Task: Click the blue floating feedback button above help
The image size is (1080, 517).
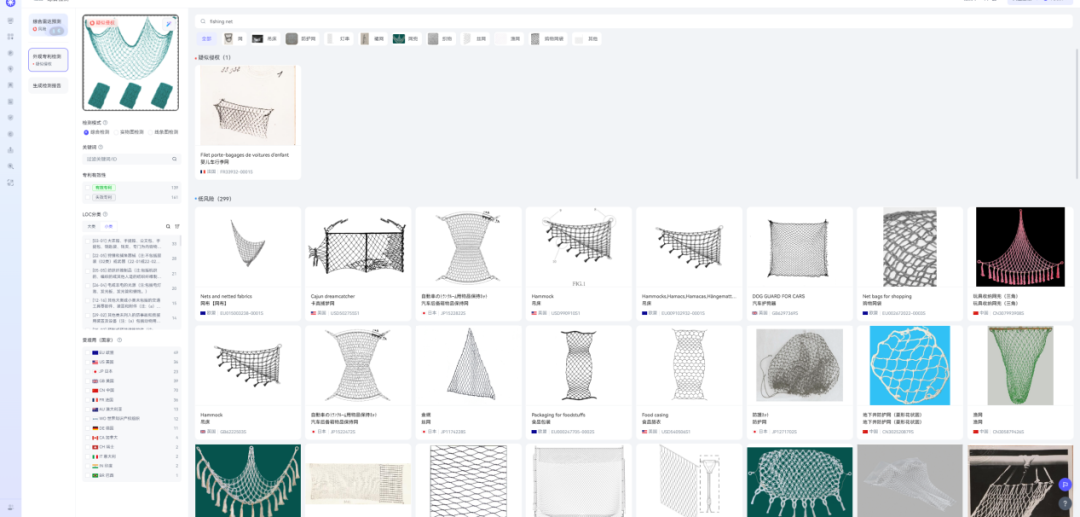Action: pyautogui.click(x=1065, y=485)
